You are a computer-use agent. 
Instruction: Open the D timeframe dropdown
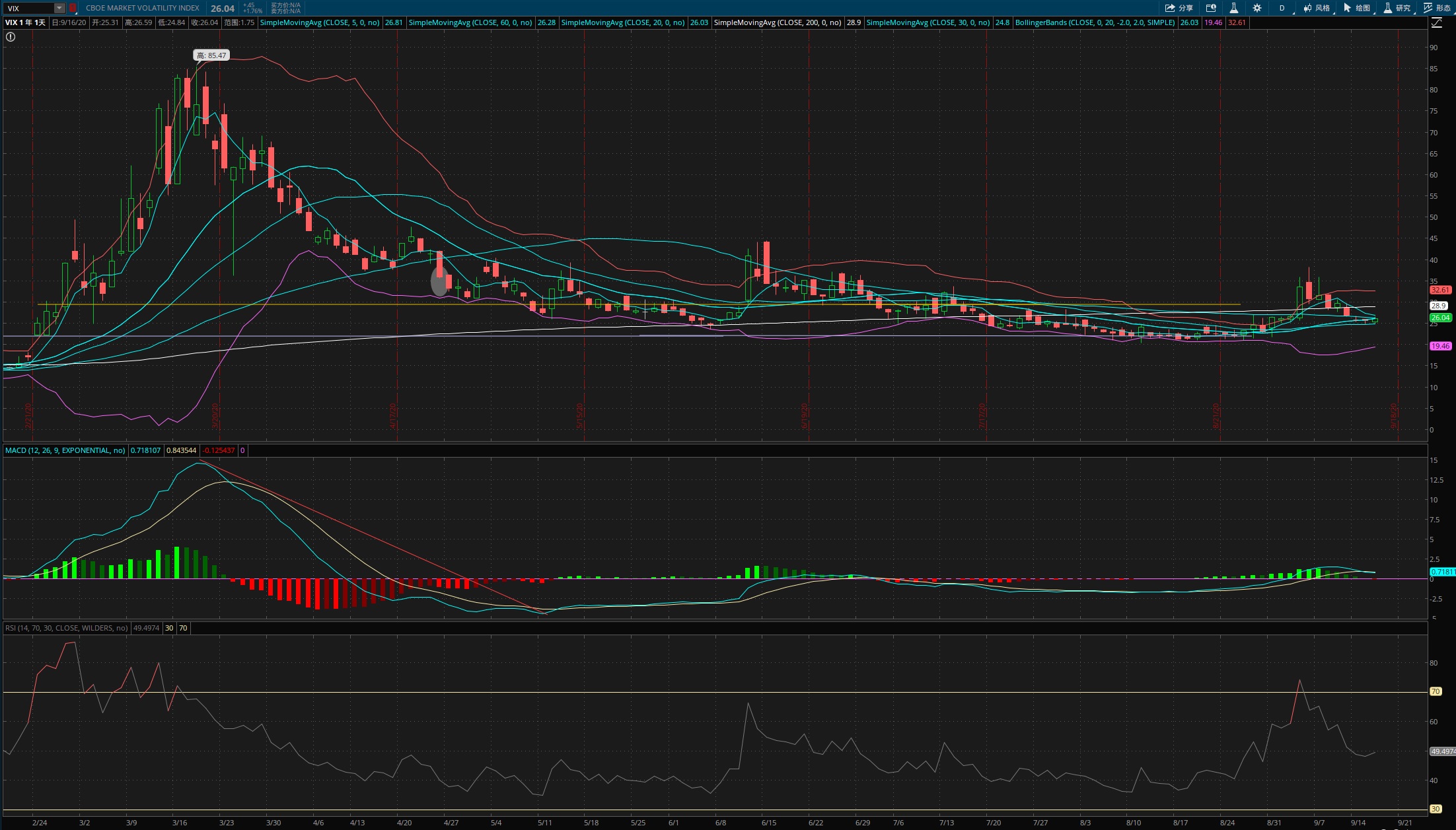tap(1282, 8)
